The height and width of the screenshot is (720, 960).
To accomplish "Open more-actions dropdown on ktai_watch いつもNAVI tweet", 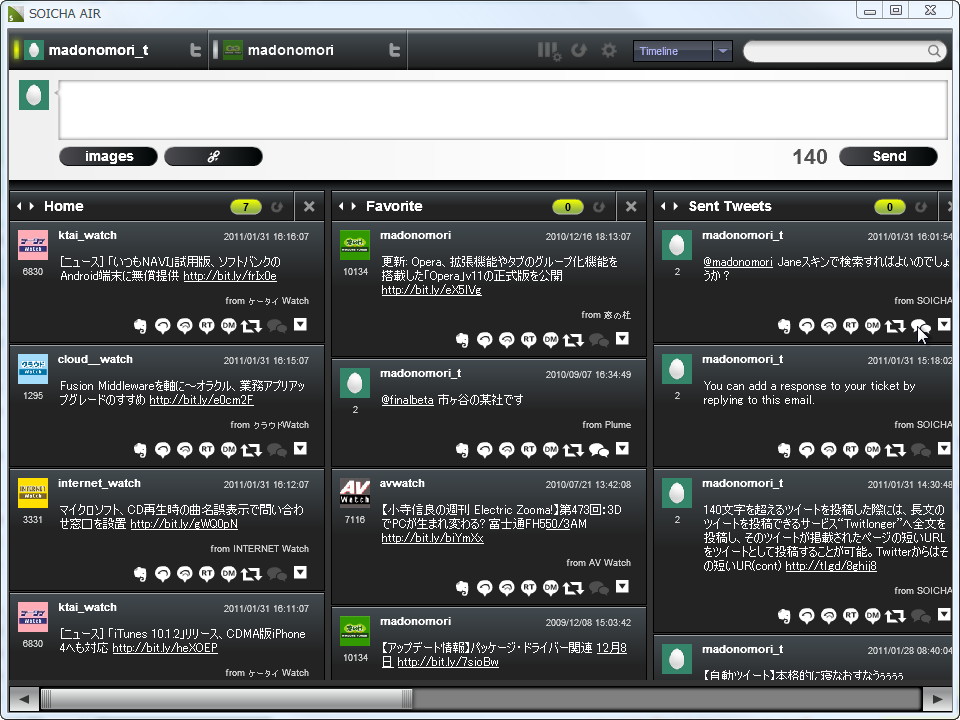I will tap(300, 324).
